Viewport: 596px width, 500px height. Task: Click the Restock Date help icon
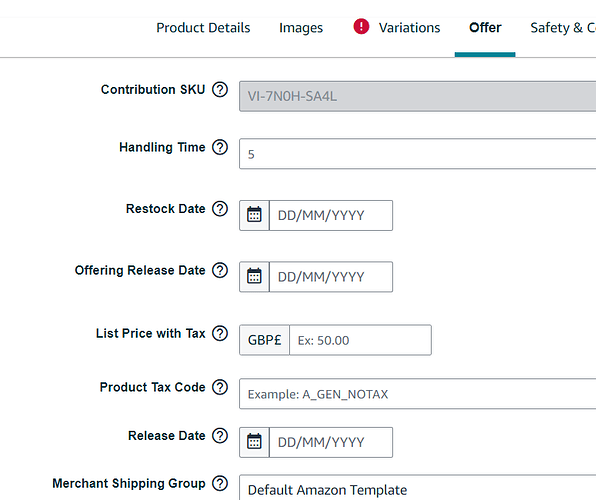(220, 209)
